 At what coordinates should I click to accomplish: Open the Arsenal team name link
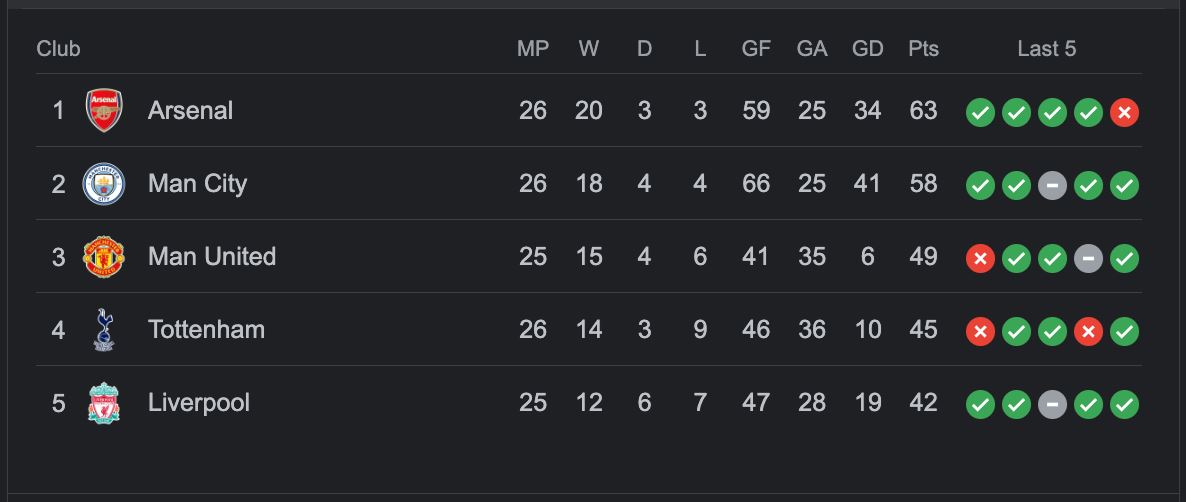point(190,110)
